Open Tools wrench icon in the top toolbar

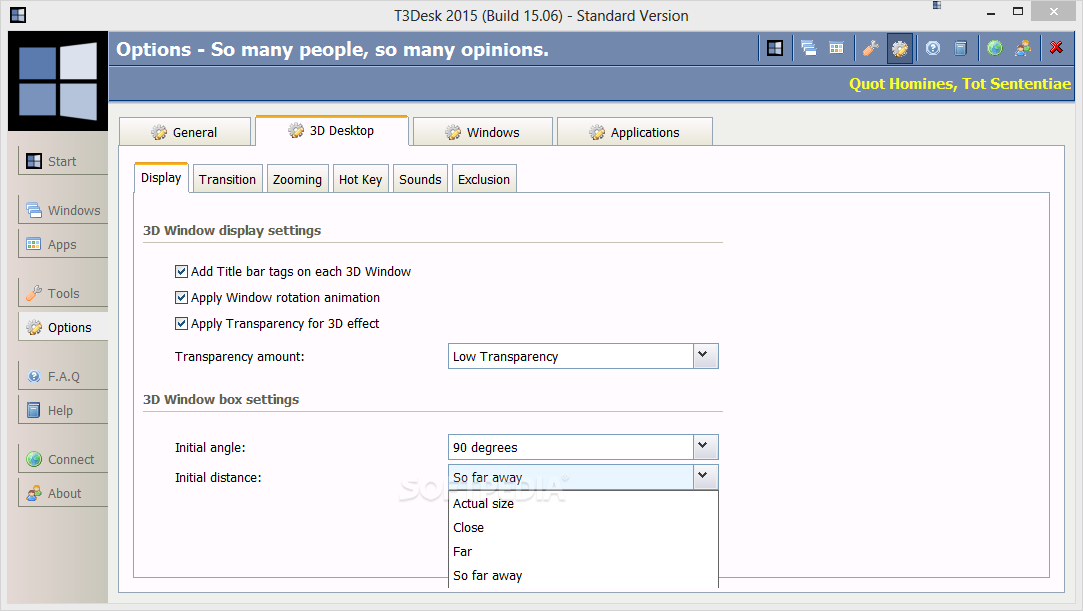[x=870, y=48]
